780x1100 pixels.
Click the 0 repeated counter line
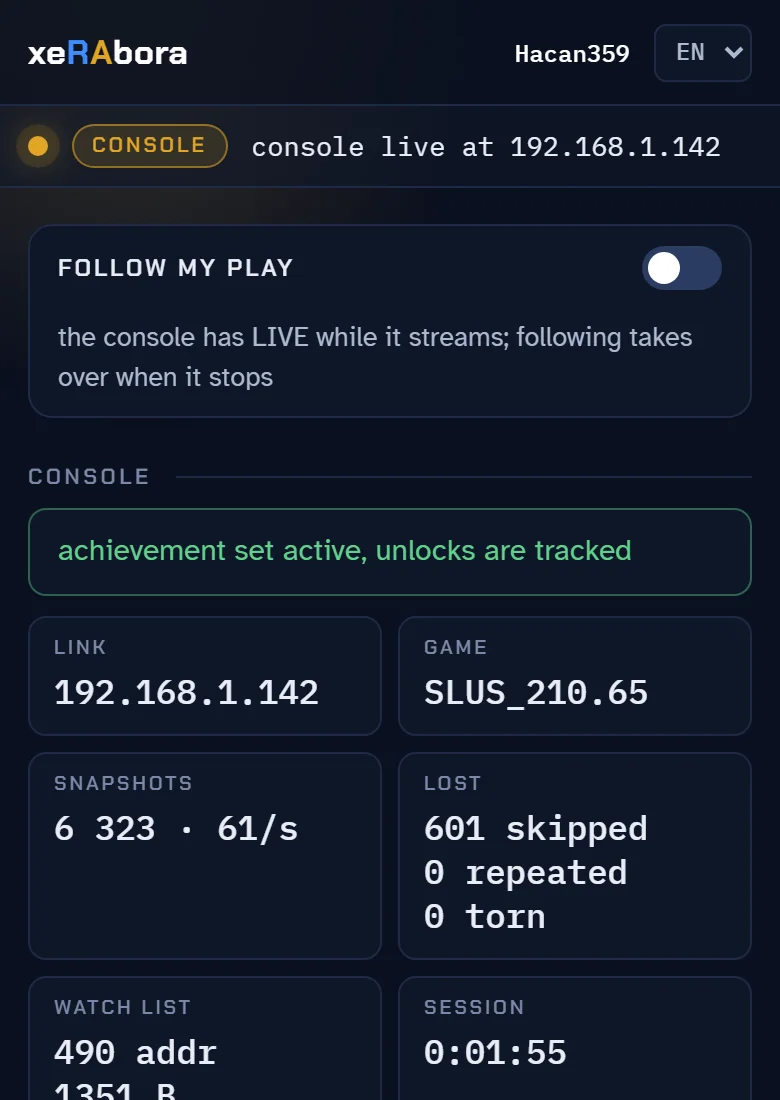[525, 873]
